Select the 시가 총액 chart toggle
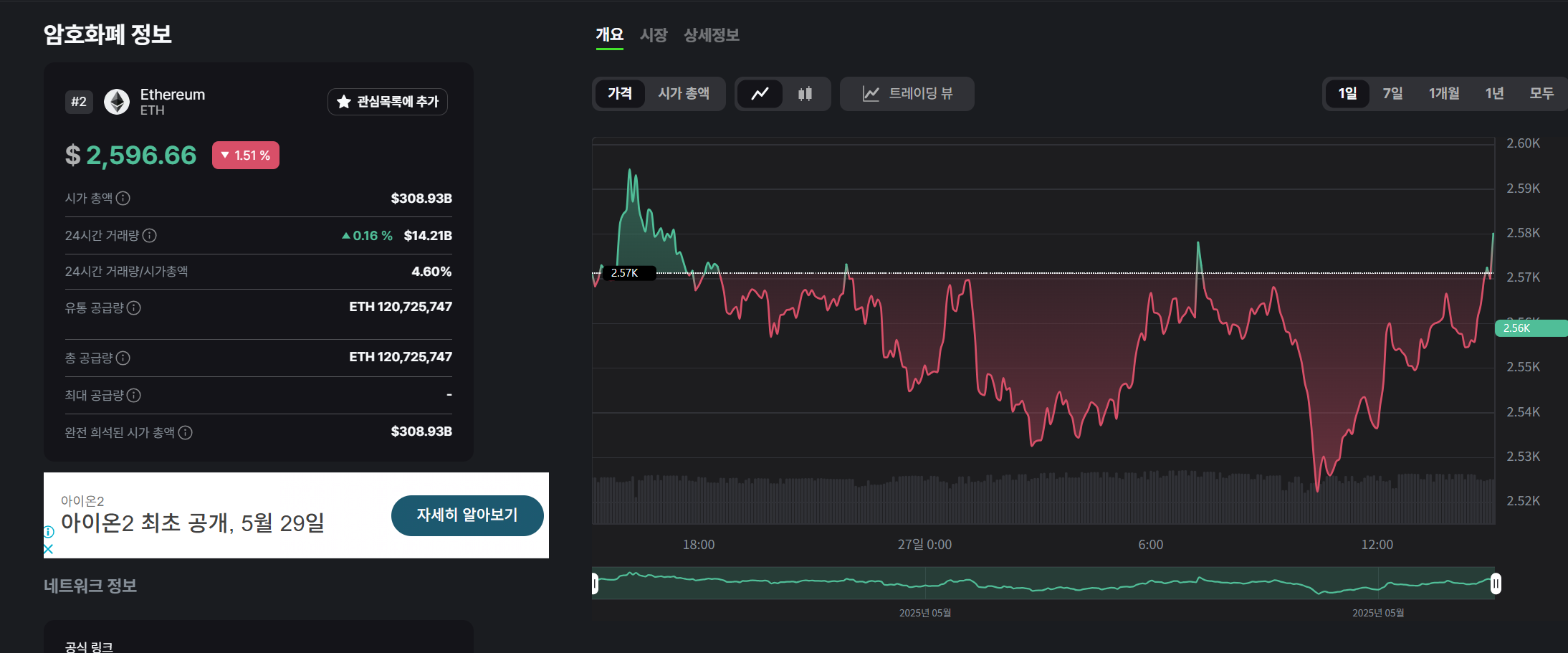Image resolution: width=1568 pixels, height=653 pixels. pos(684,93)
